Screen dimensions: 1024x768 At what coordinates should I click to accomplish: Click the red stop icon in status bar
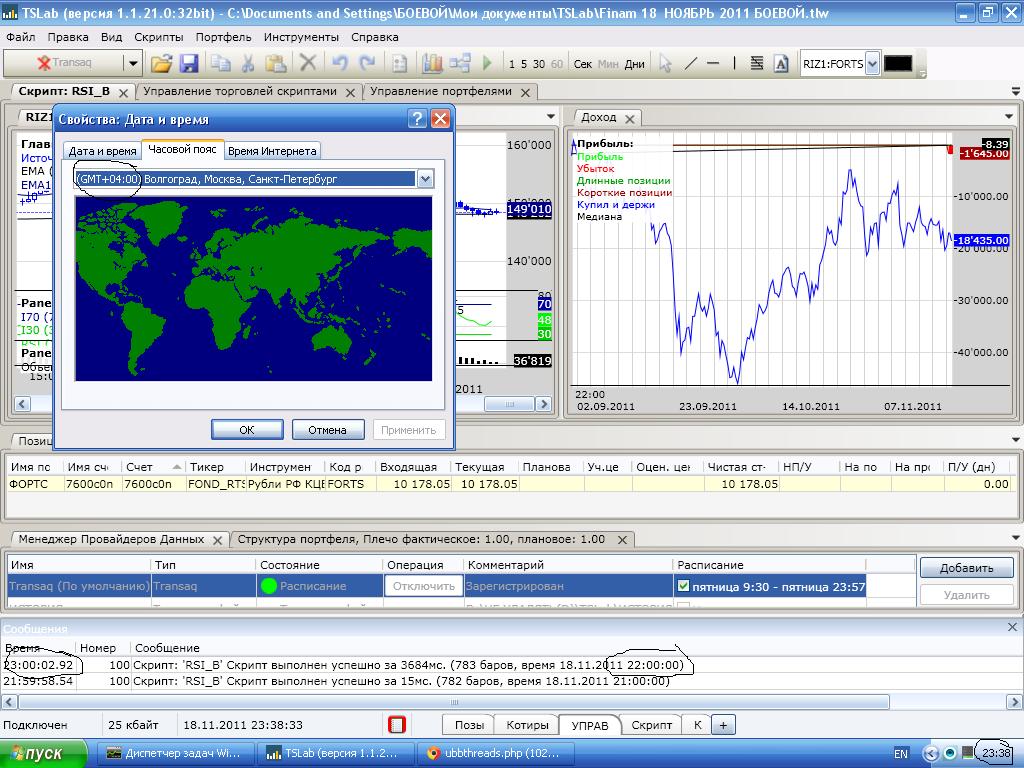(397, 725)
